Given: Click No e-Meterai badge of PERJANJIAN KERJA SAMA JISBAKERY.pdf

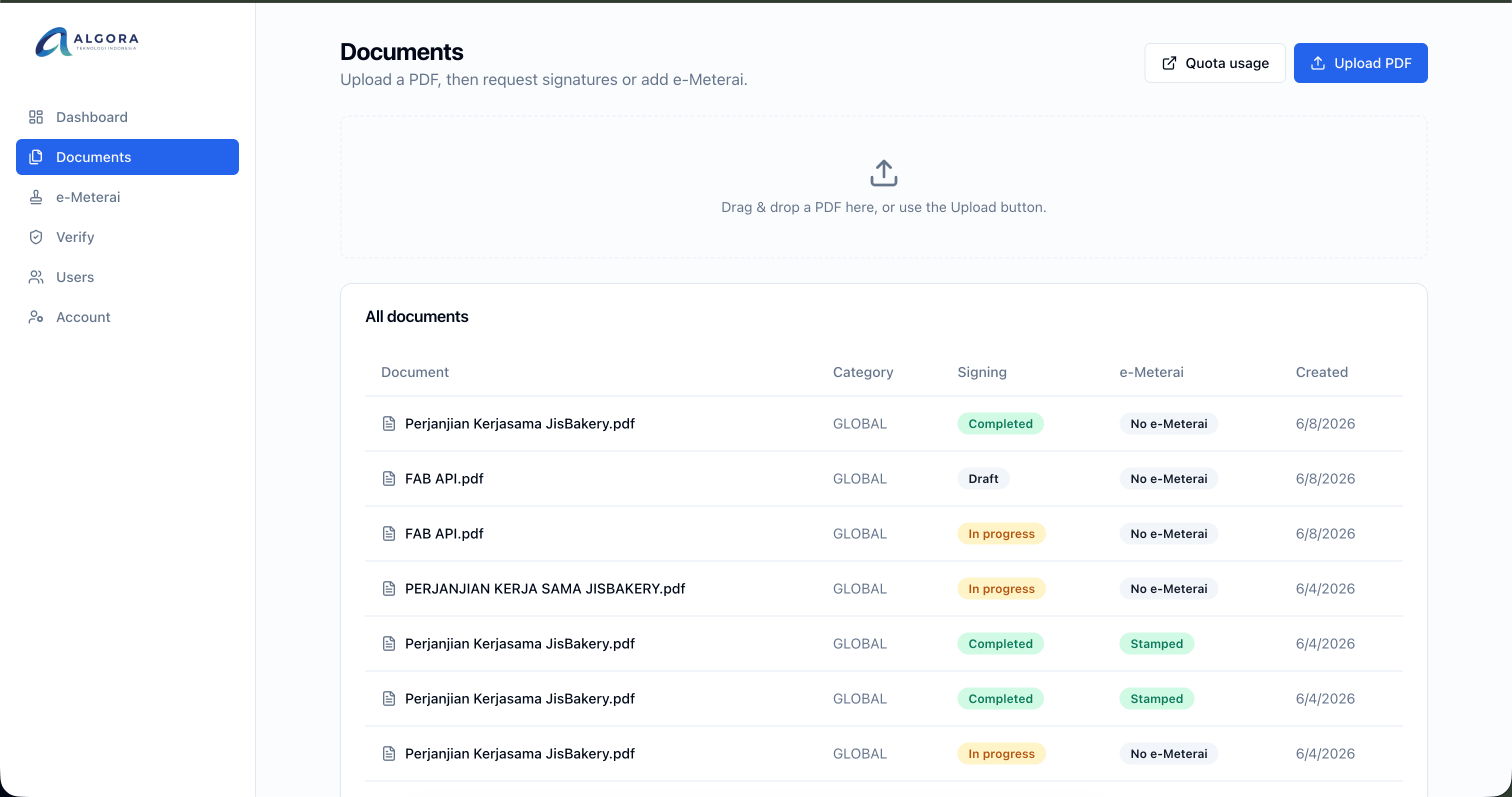Looking at the screenshot, I should coord(1168,588).
